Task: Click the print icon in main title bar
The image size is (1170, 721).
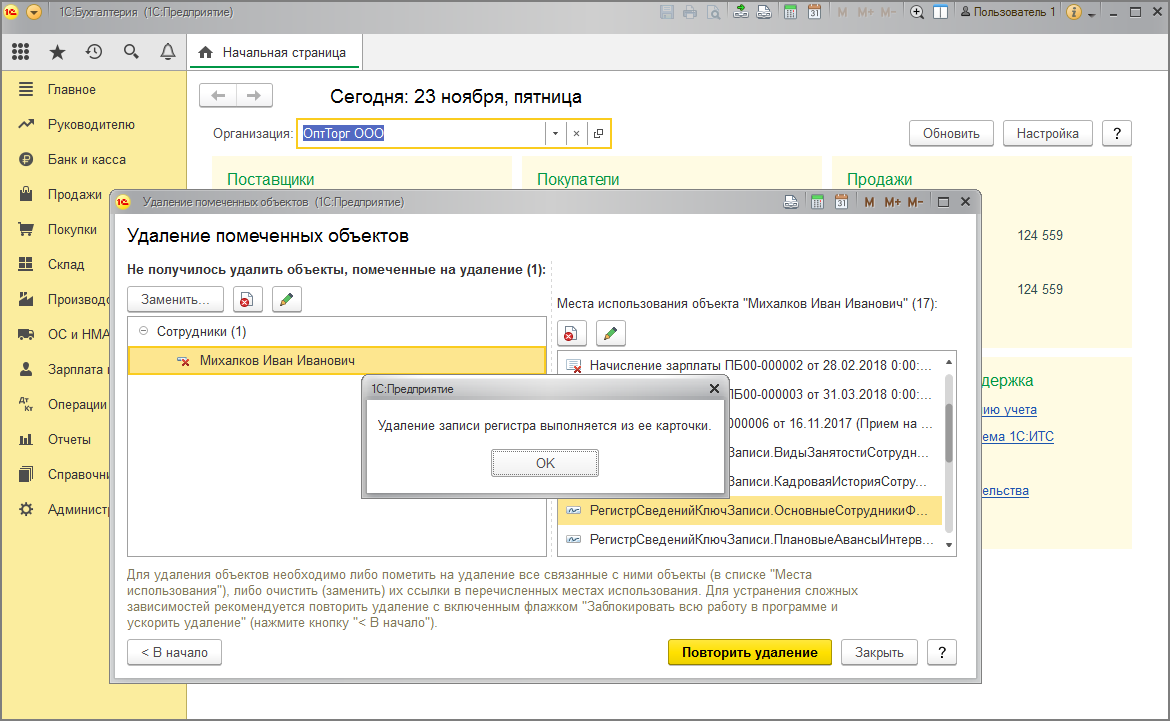Action: [690, 12]
